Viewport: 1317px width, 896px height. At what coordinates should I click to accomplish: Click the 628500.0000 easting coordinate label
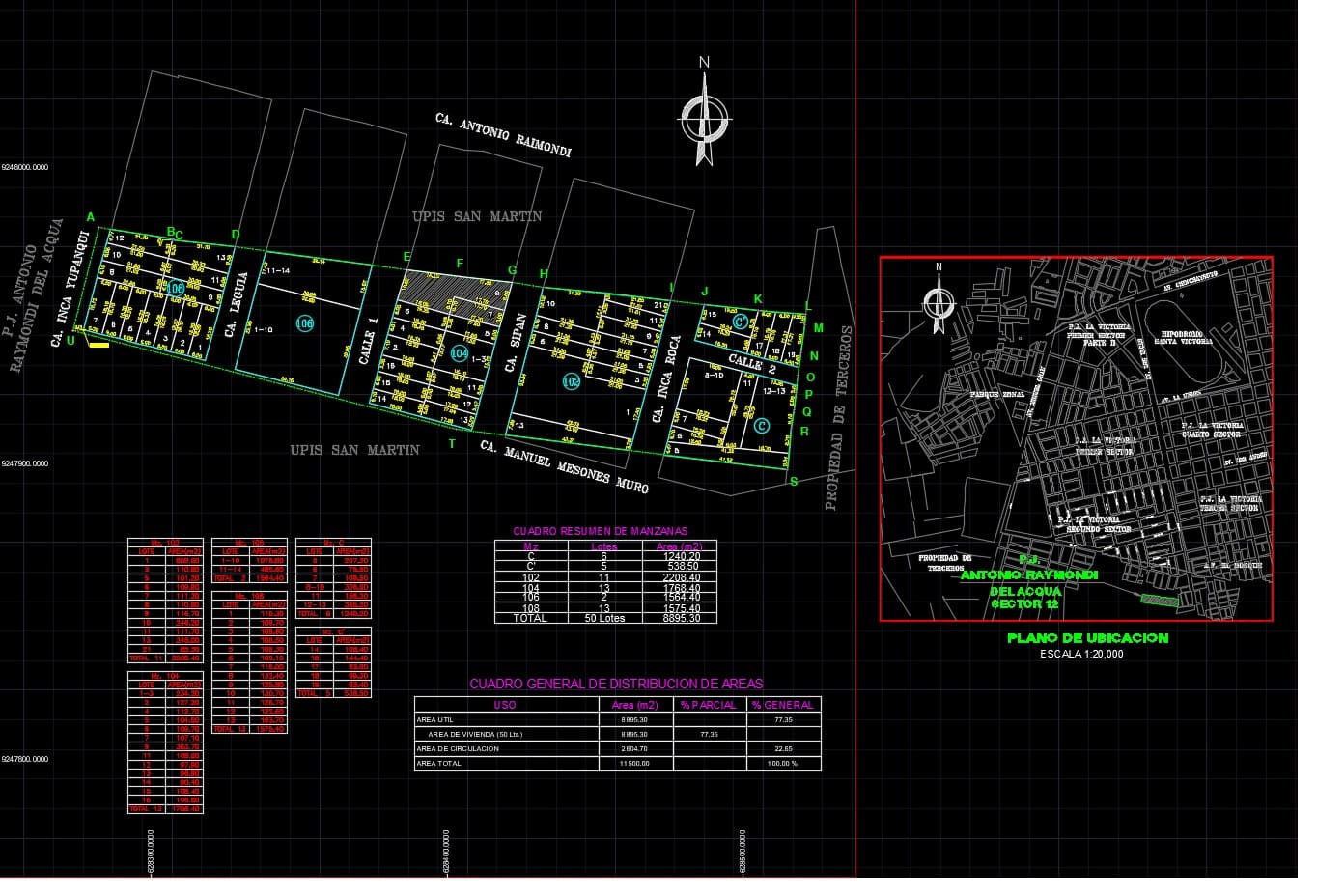point(742,852)
